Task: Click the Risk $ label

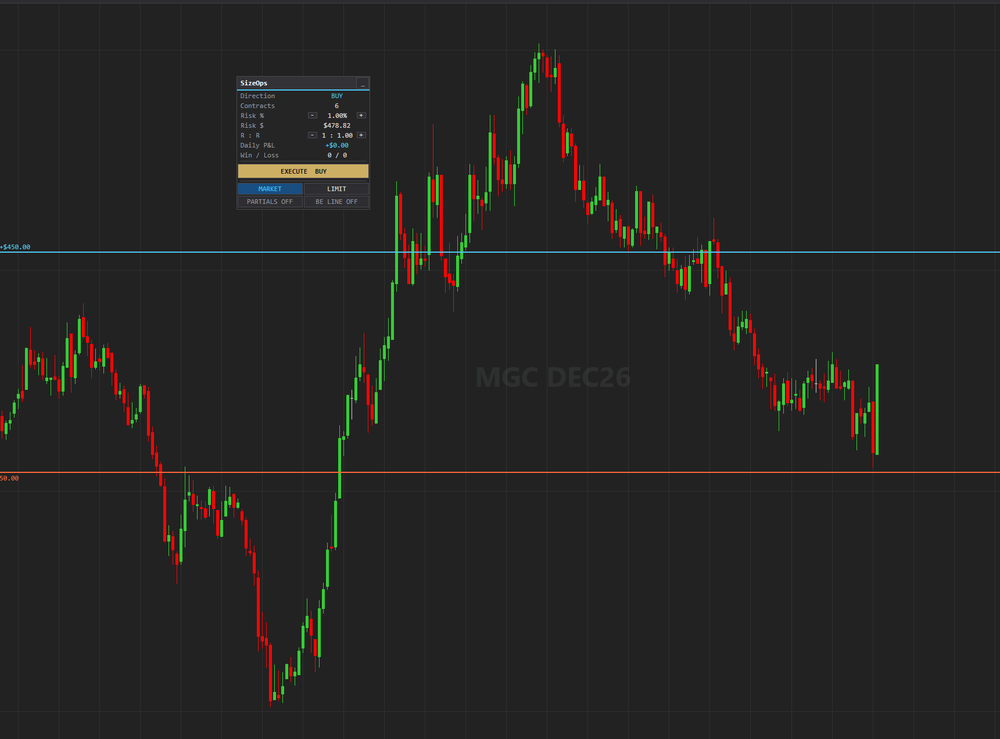Action: pos(252,126)
